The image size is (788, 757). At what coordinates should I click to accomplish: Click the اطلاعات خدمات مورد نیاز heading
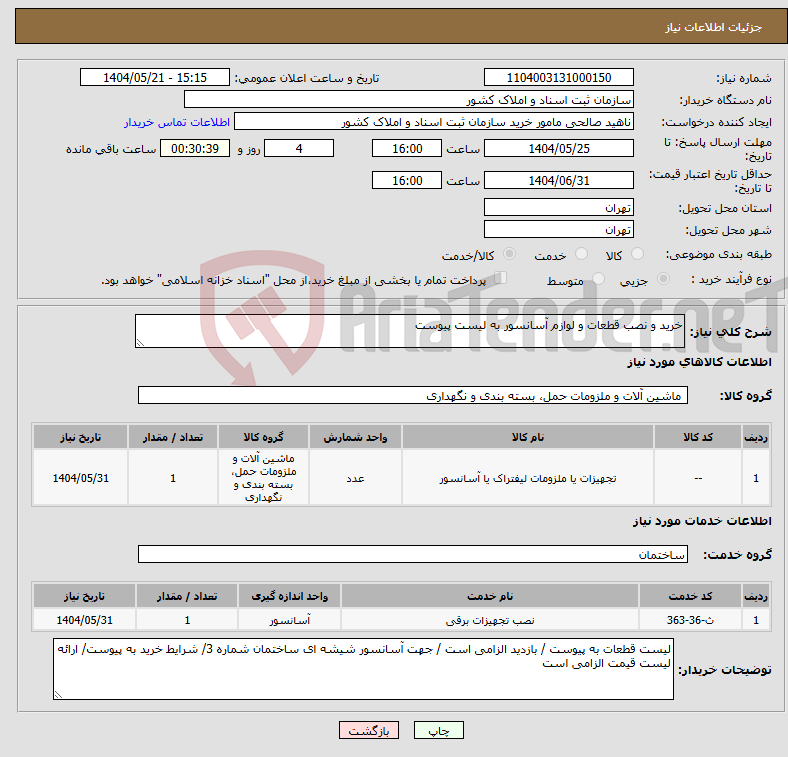point(702,521)
